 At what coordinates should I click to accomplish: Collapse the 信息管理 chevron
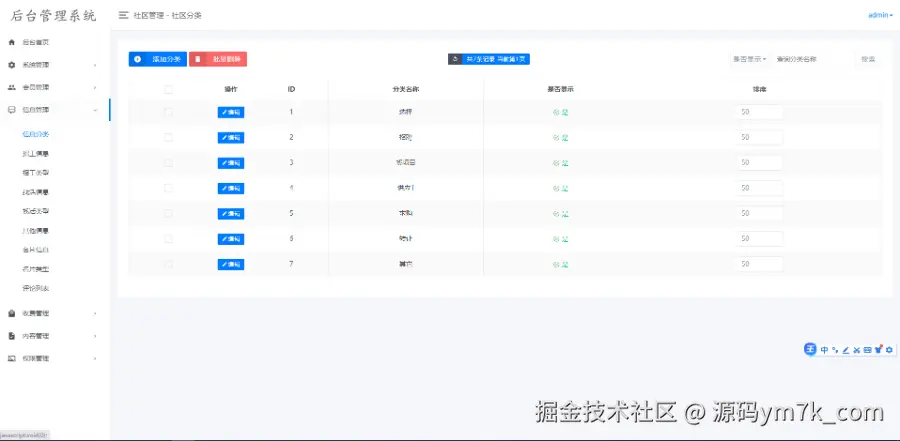pyautogui.click(x=95, y=110)
